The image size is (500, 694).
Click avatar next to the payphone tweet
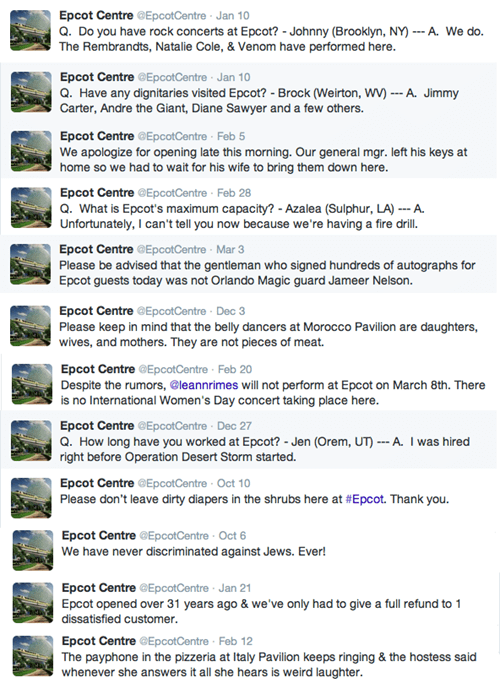point(33,656)
